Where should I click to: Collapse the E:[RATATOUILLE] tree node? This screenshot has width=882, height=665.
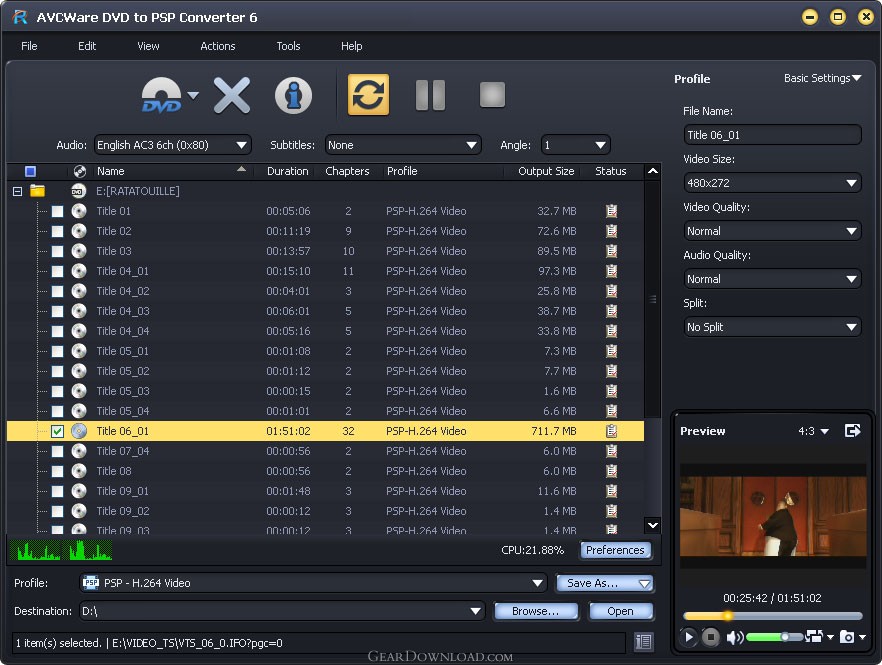pos(17,191)
